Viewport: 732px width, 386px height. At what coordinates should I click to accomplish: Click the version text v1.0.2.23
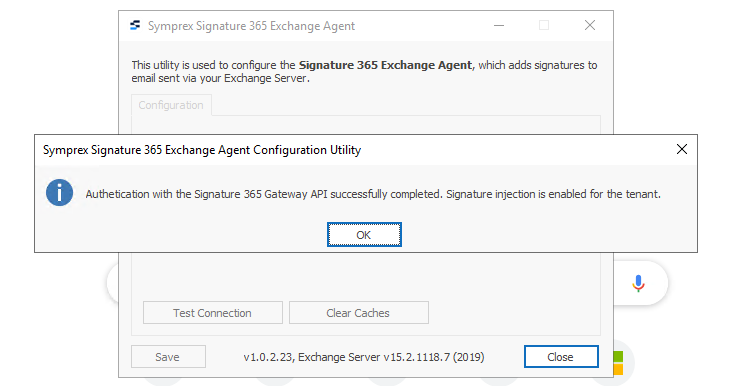(x=268, y=358)
